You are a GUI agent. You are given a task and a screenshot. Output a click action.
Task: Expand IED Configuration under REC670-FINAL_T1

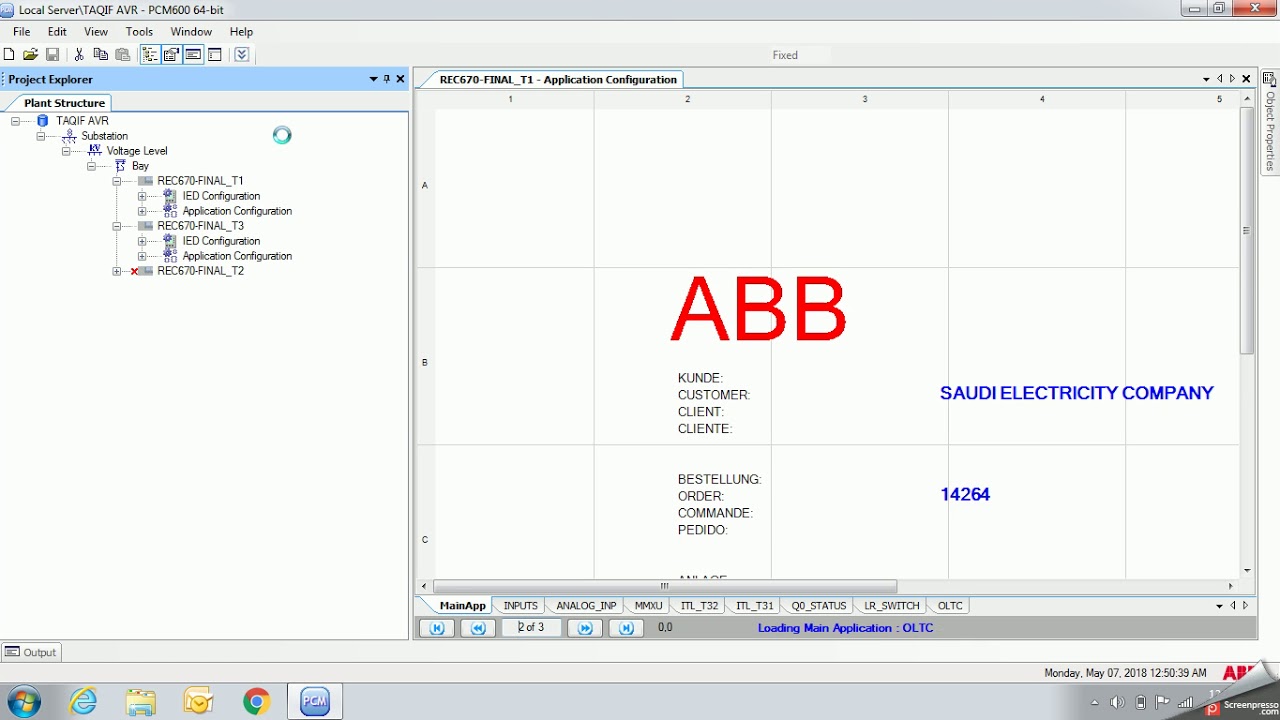coord(142,196)
